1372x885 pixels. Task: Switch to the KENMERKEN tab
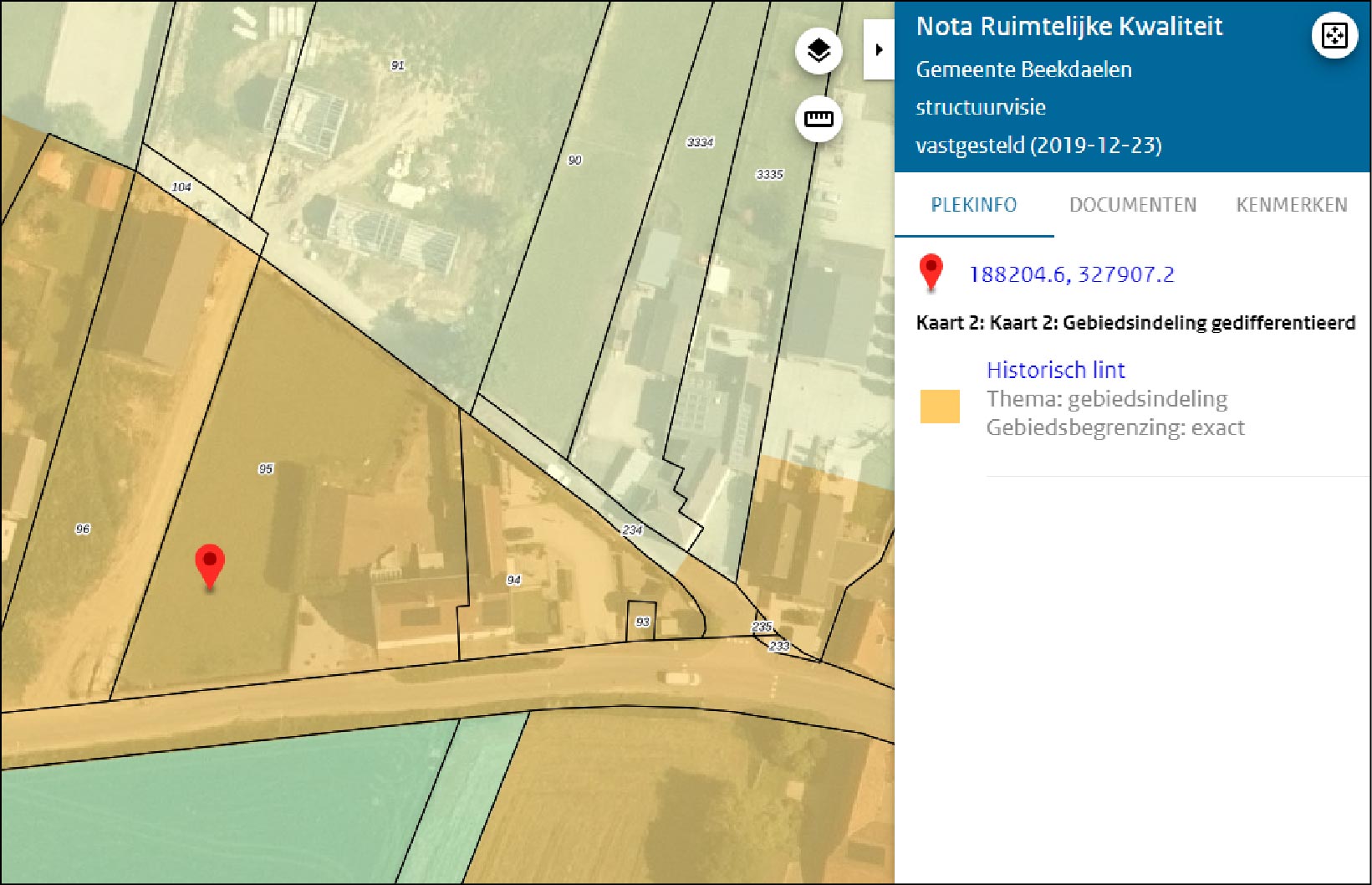(x=1291, y=205)
